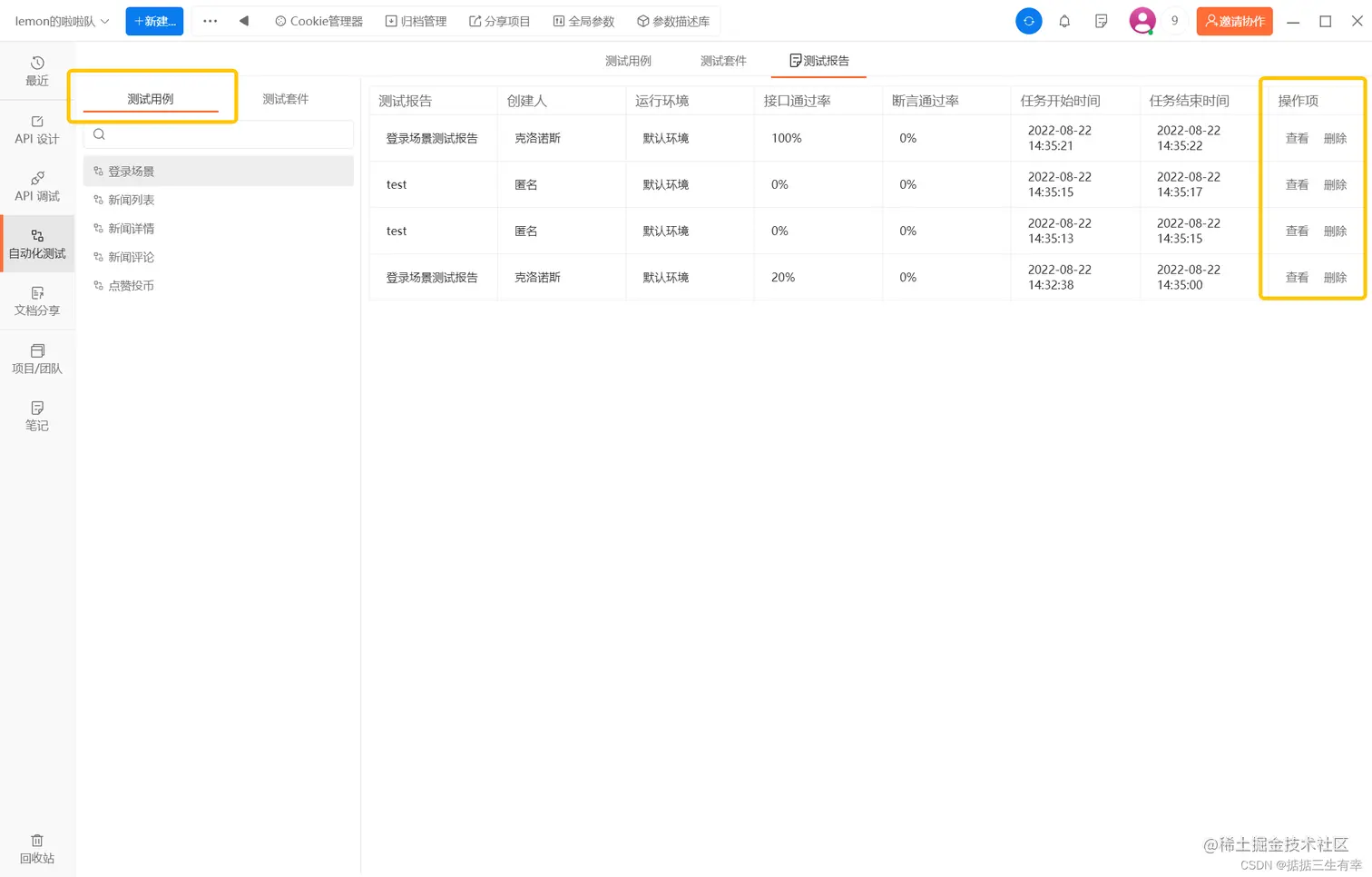Screen dimensions: 1372x877
Task: Select 分享项目 in the toolbar
Action: [500, 21]
